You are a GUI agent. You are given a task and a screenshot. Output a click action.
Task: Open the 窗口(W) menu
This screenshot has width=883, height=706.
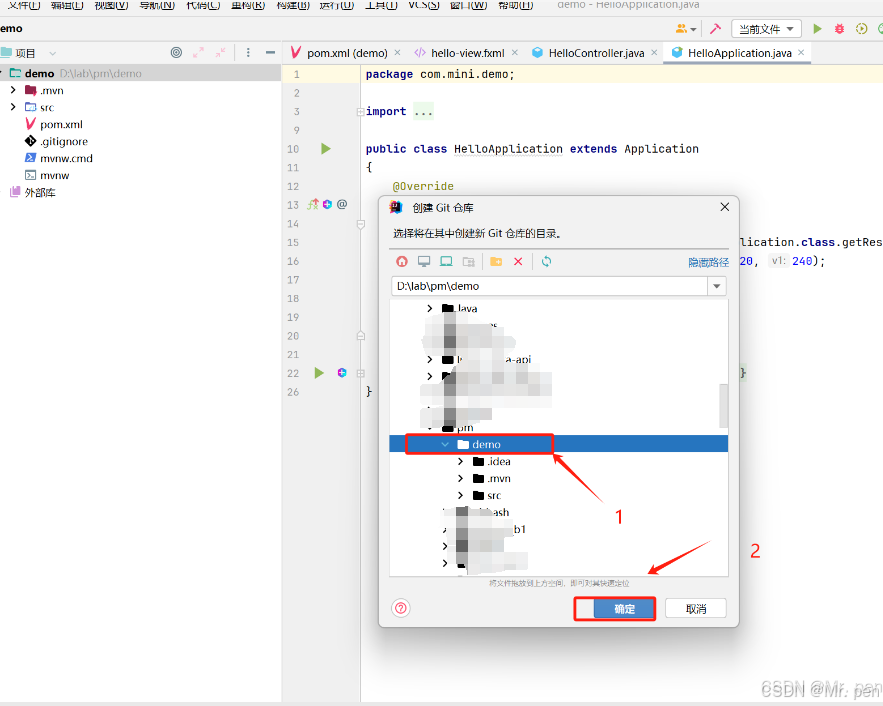click(x=469, y=5)
